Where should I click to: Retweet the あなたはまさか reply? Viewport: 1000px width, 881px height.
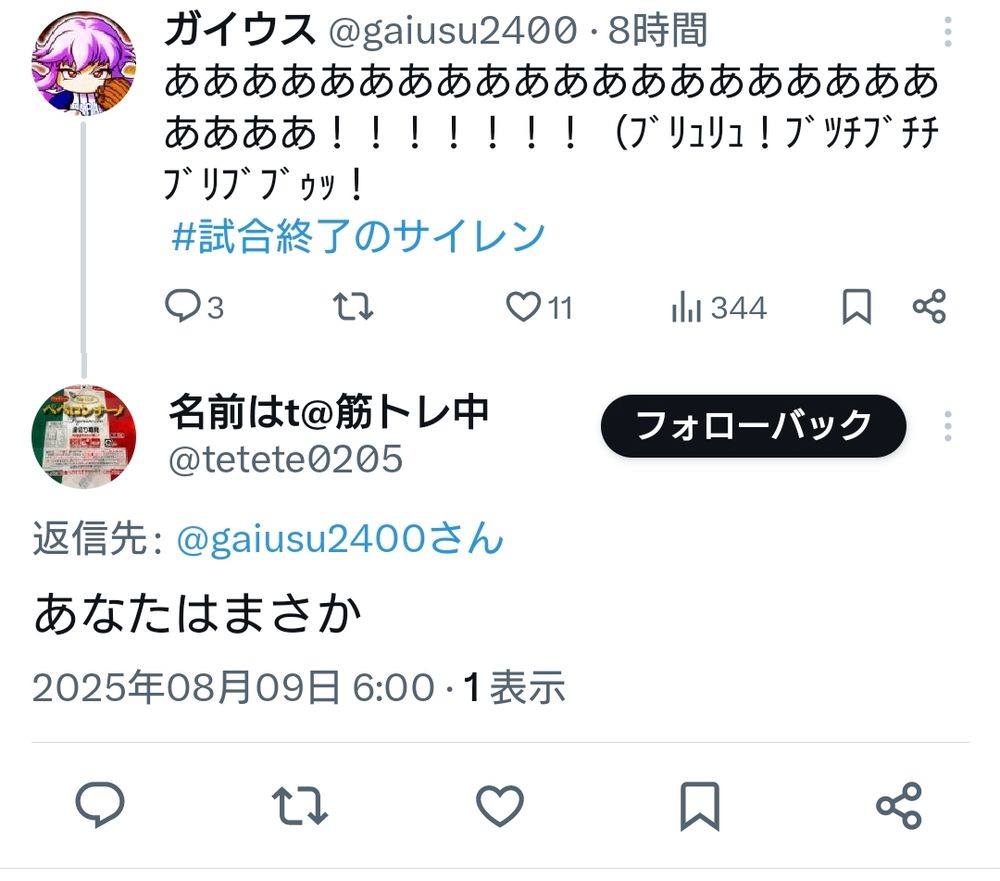coord(300,806)
